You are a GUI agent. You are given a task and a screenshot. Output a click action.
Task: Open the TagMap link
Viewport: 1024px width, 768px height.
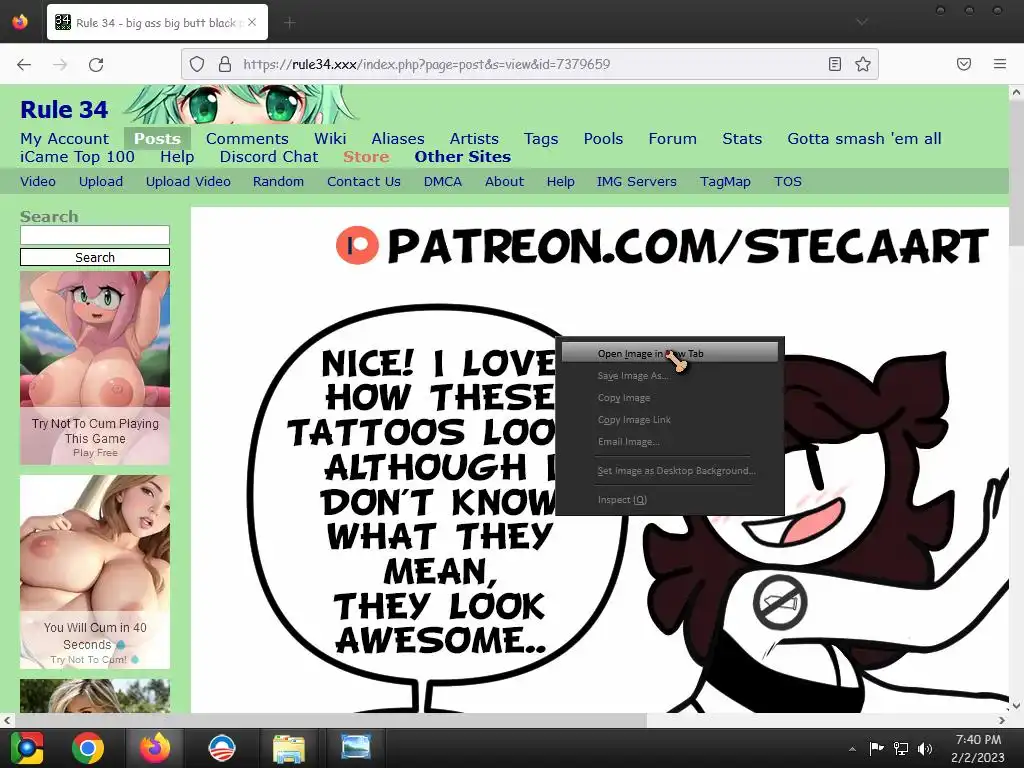coord(725,182)
